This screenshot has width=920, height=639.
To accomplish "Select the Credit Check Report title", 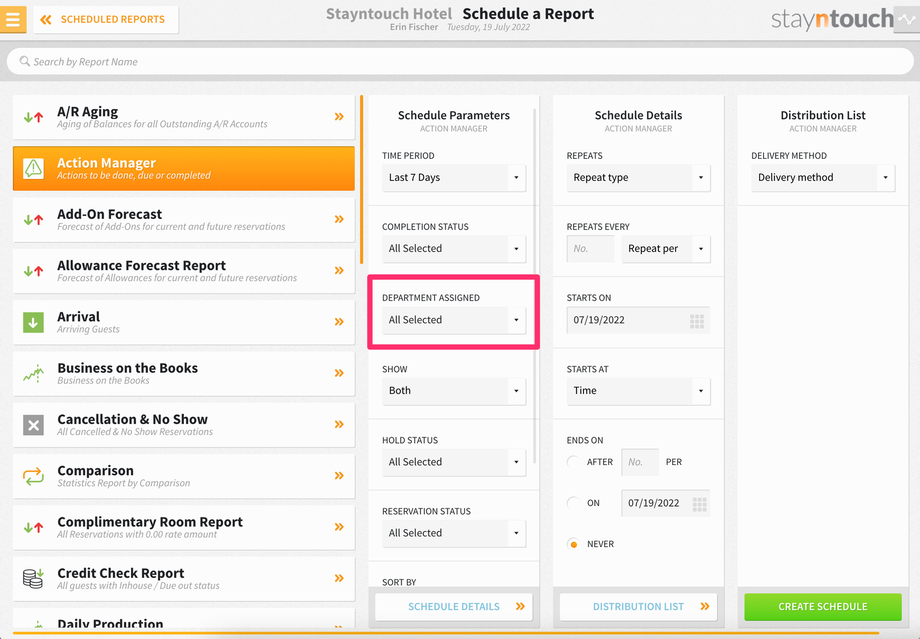I will 121,573.
